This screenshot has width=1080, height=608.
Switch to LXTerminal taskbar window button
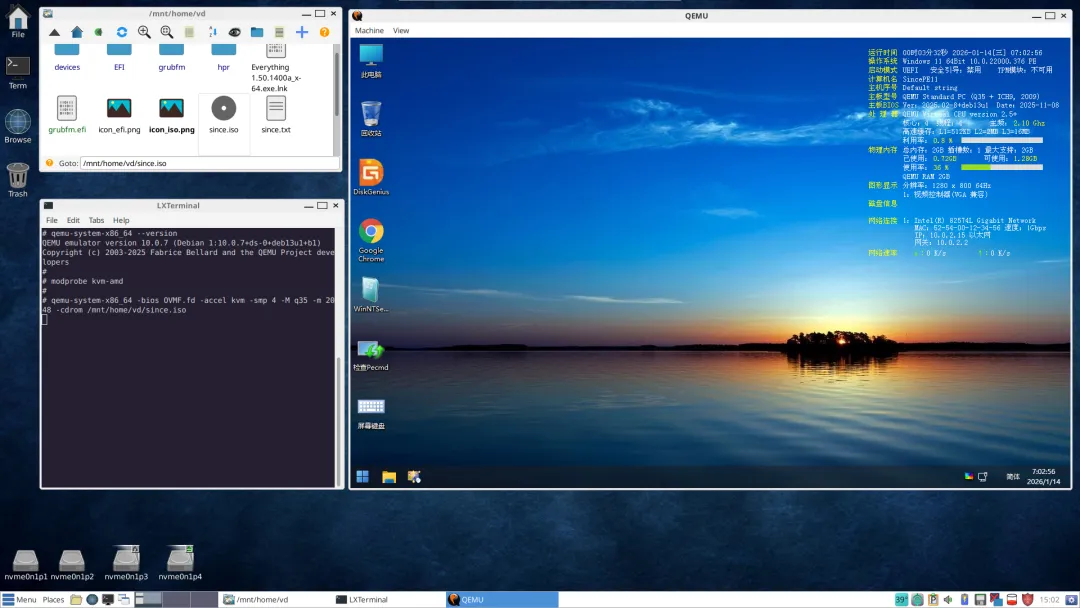click(388, 600)
